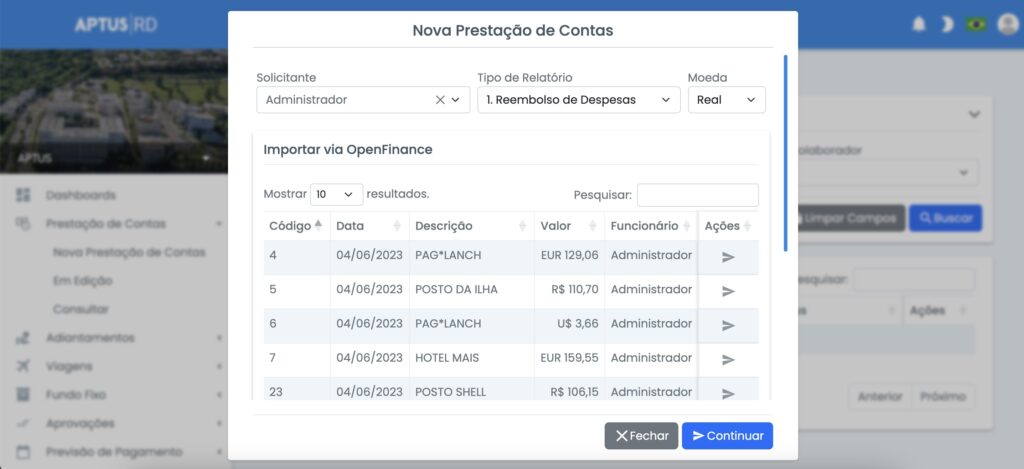Click send icon for HOTEL MAIS row
The height and width of the screenshot is (469, 1024).
[x=728, y=359]
